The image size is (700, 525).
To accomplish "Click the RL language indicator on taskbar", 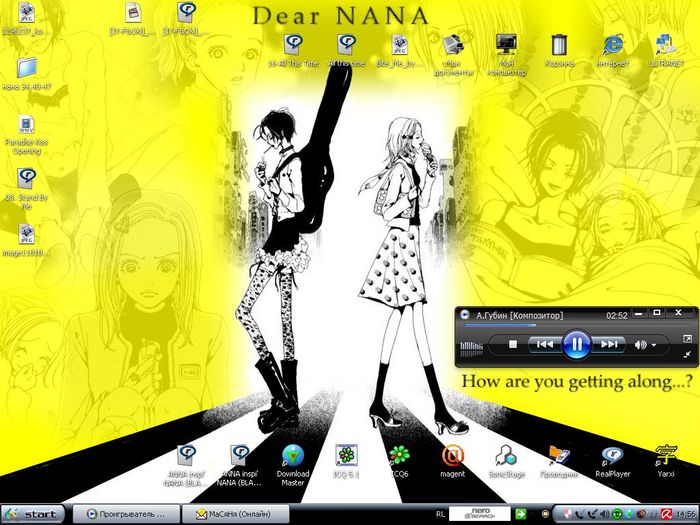I will point(440,514).
